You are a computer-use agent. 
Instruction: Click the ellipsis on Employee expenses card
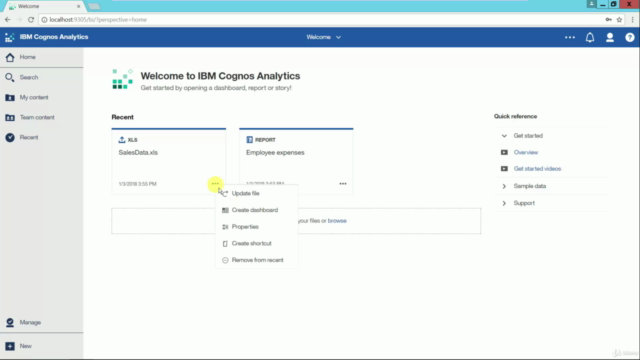(x=343, y=184)
